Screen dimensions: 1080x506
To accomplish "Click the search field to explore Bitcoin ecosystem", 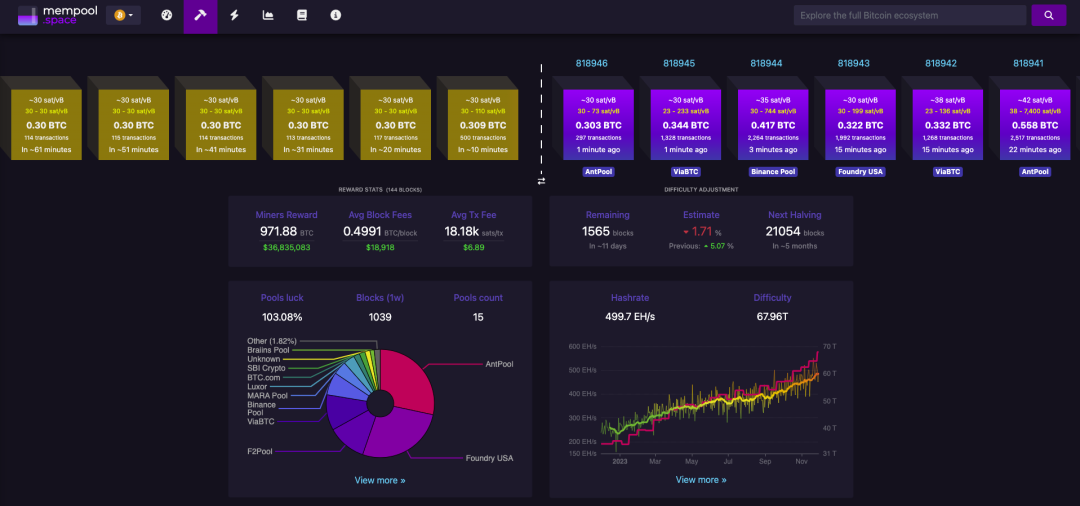I will 910,16.
